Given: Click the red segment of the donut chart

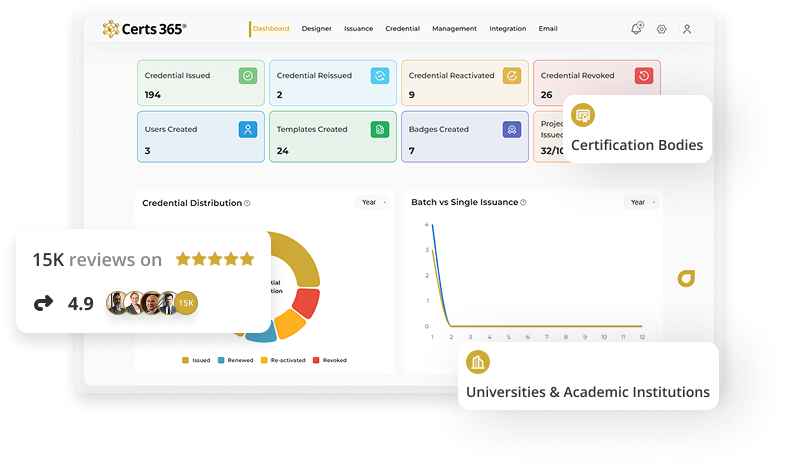Looking at the screenshot, I should coord(307,303).
